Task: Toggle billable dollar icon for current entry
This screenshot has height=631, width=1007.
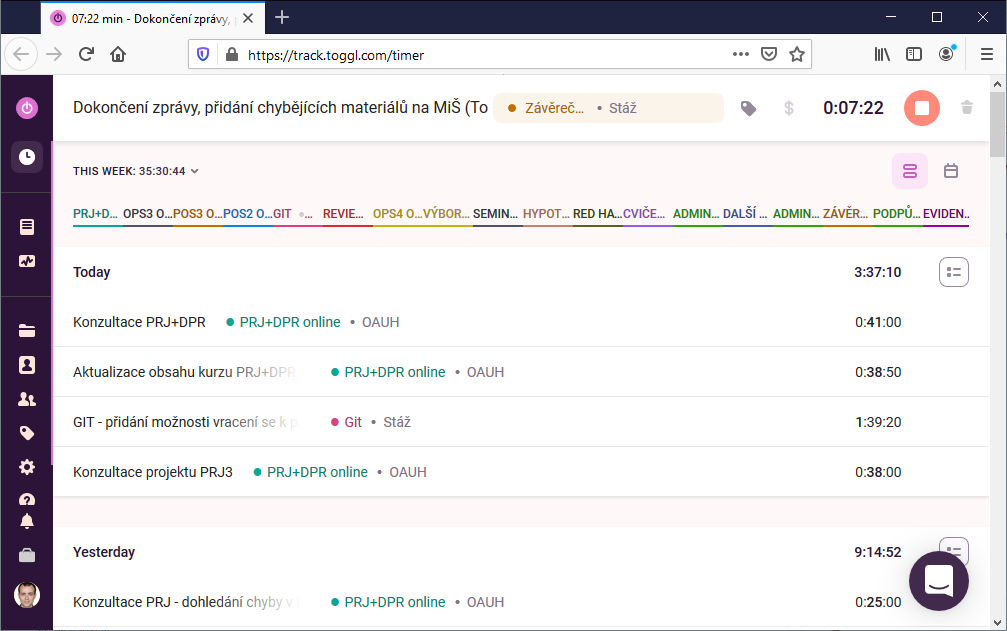Action: (788, 108)
